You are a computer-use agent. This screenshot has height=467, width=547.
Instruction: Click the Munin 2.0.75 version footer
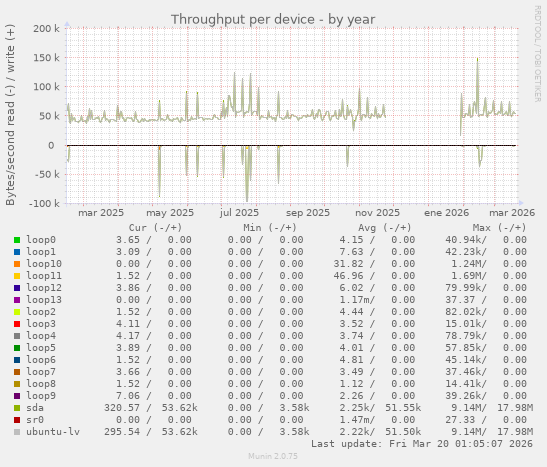click(273, 456)
